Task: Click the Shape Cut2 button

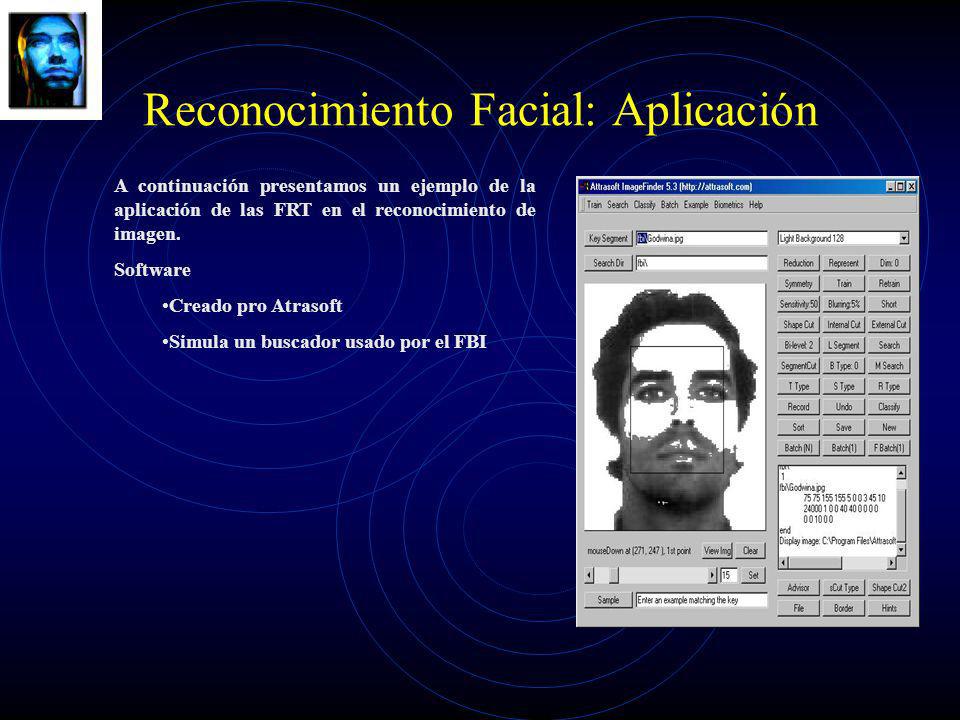Action: (889, 588)
